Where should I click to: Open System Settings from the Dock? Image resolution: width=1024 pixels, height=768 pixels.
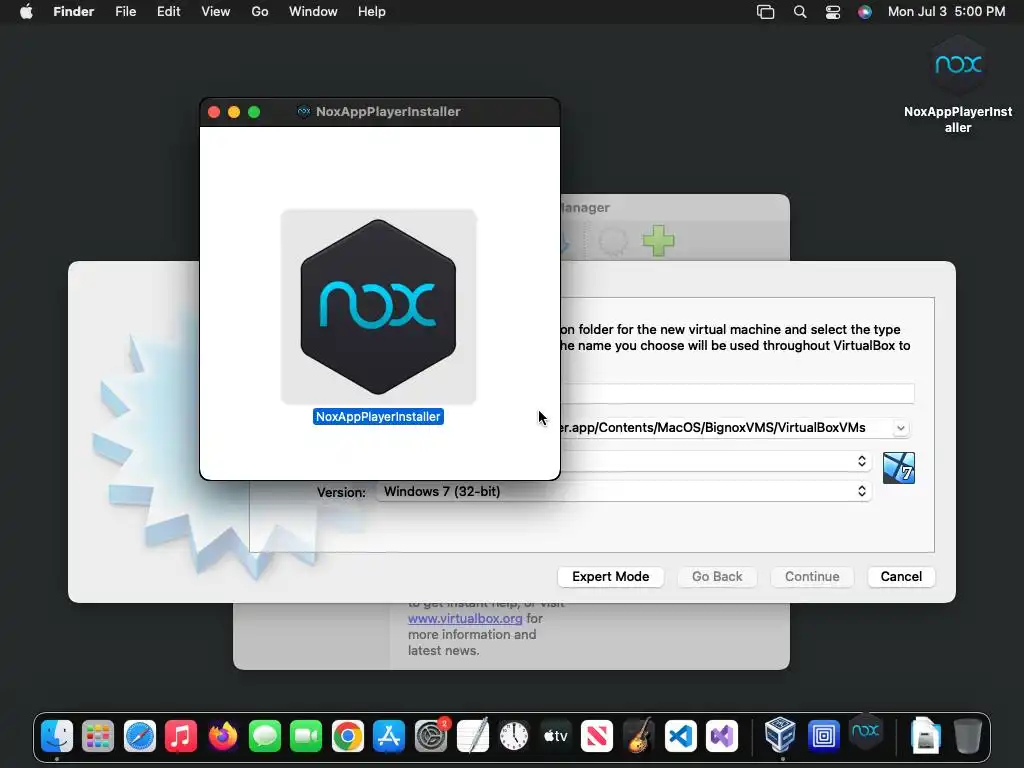coord(431,737)
